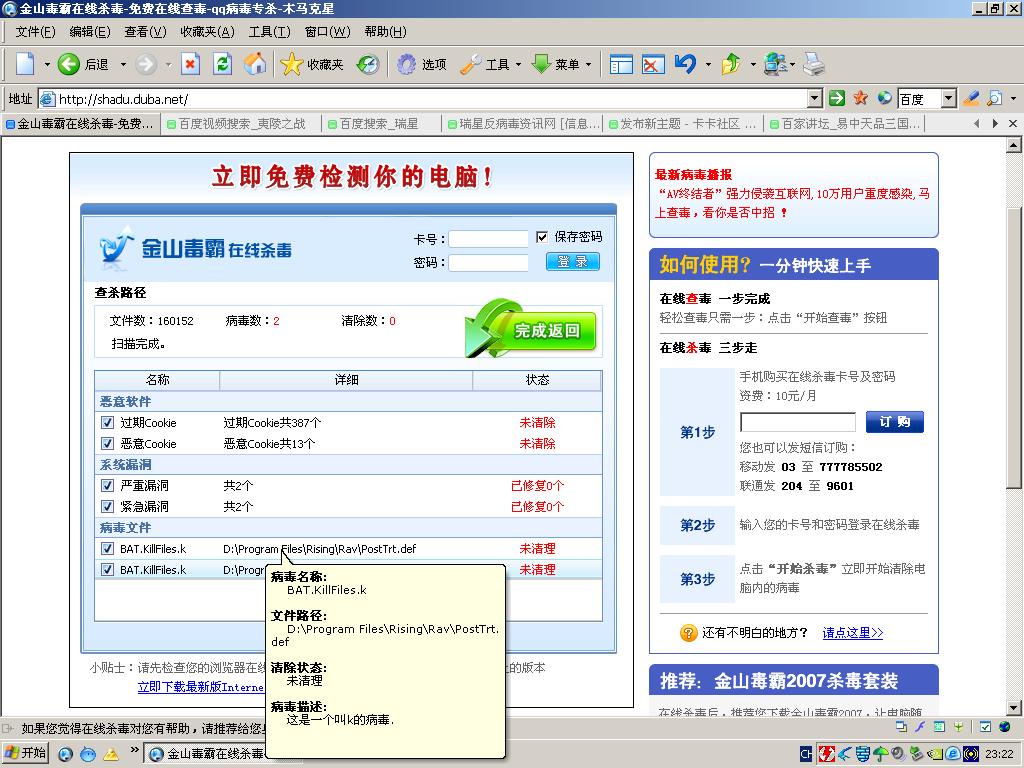The width and height of the screenshot is (1024, 768).
Task: Toggle the 保存密码 (save password) checkbox
Action: coord(542,237)
